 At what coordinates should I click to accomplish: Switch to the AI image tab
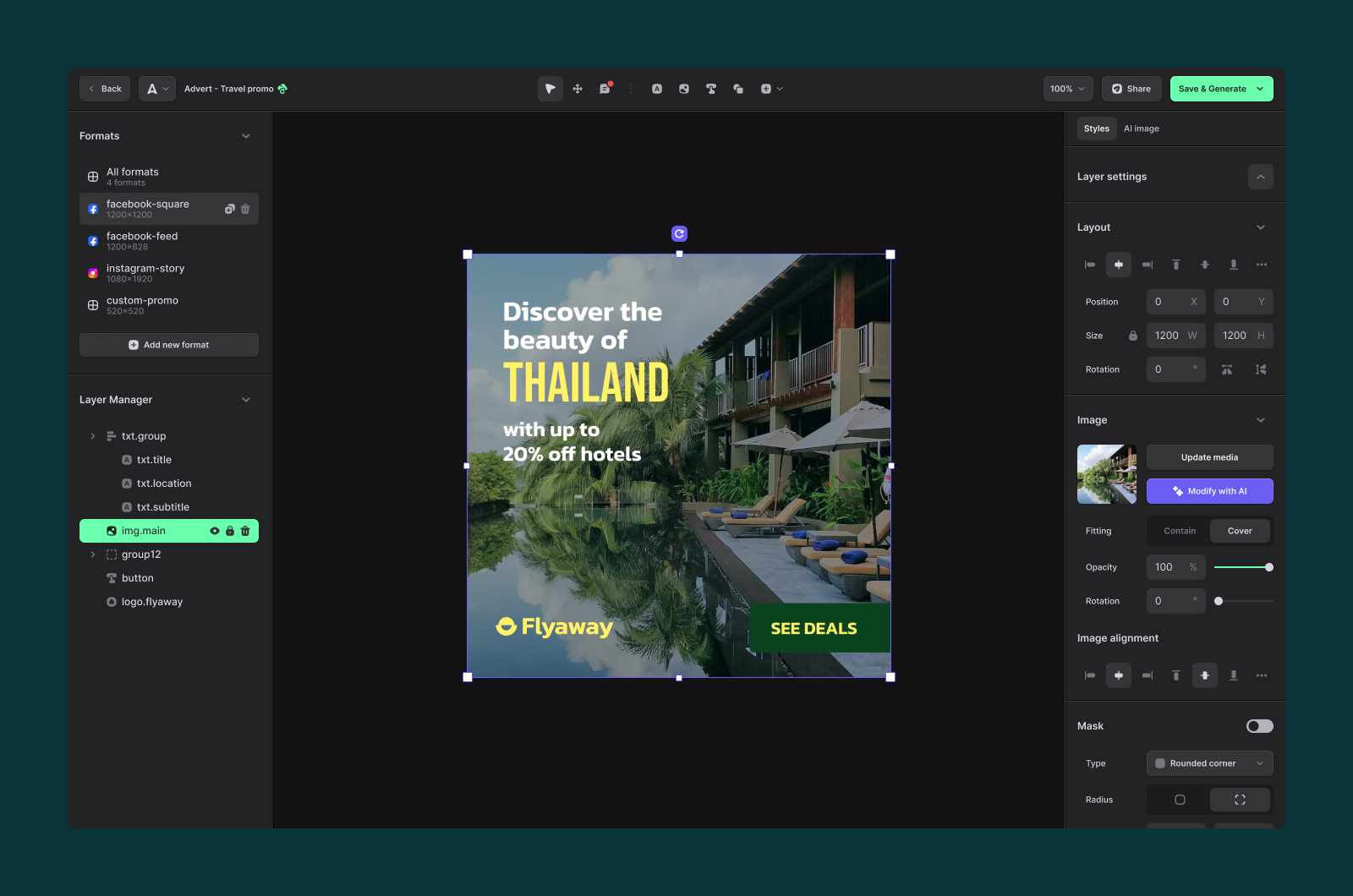pyautogui.click(x=1142, y=128)
